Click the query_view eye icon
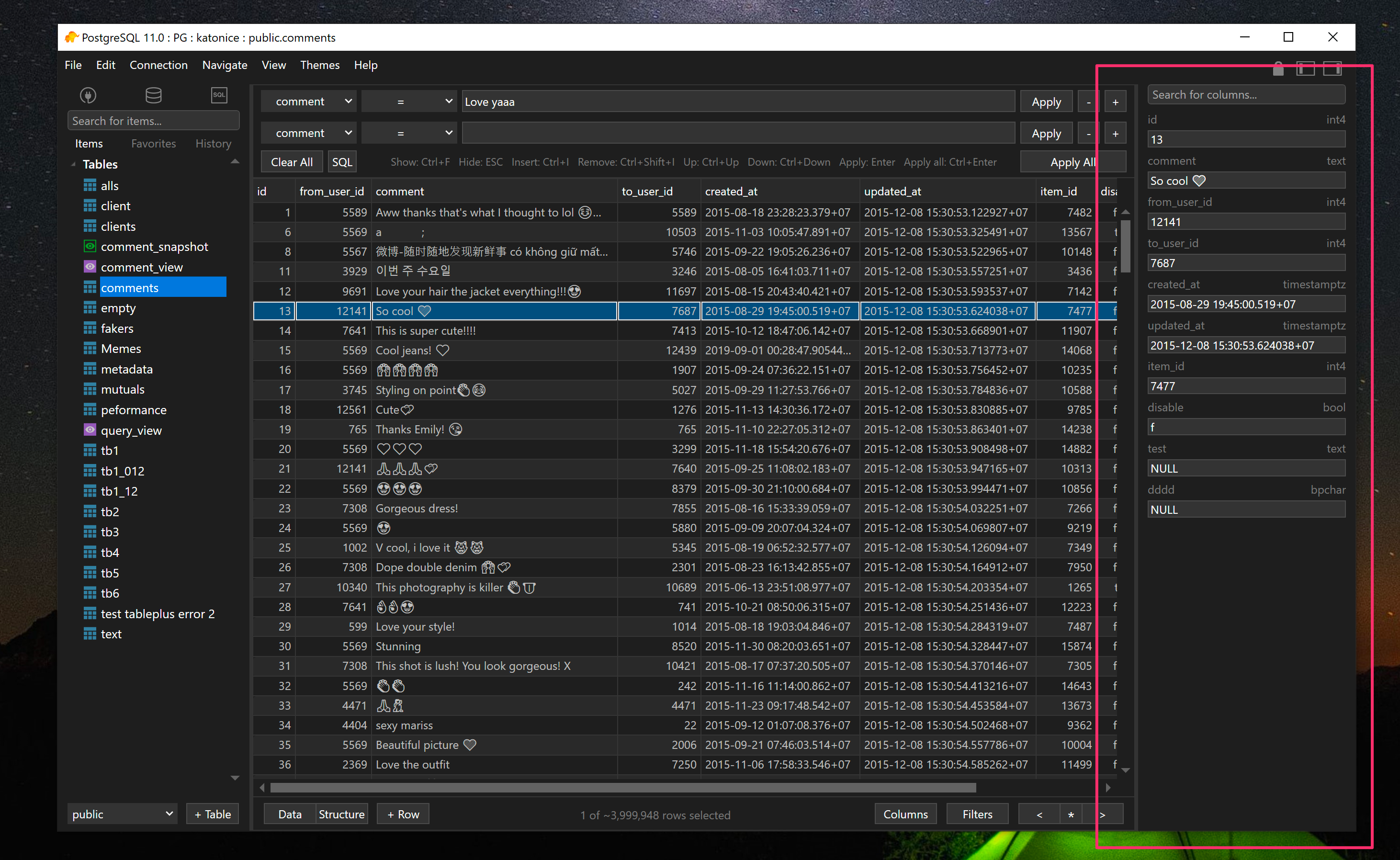Image resolution: width=1400 pixels, height=860 pixels. (x=90, y=430)
